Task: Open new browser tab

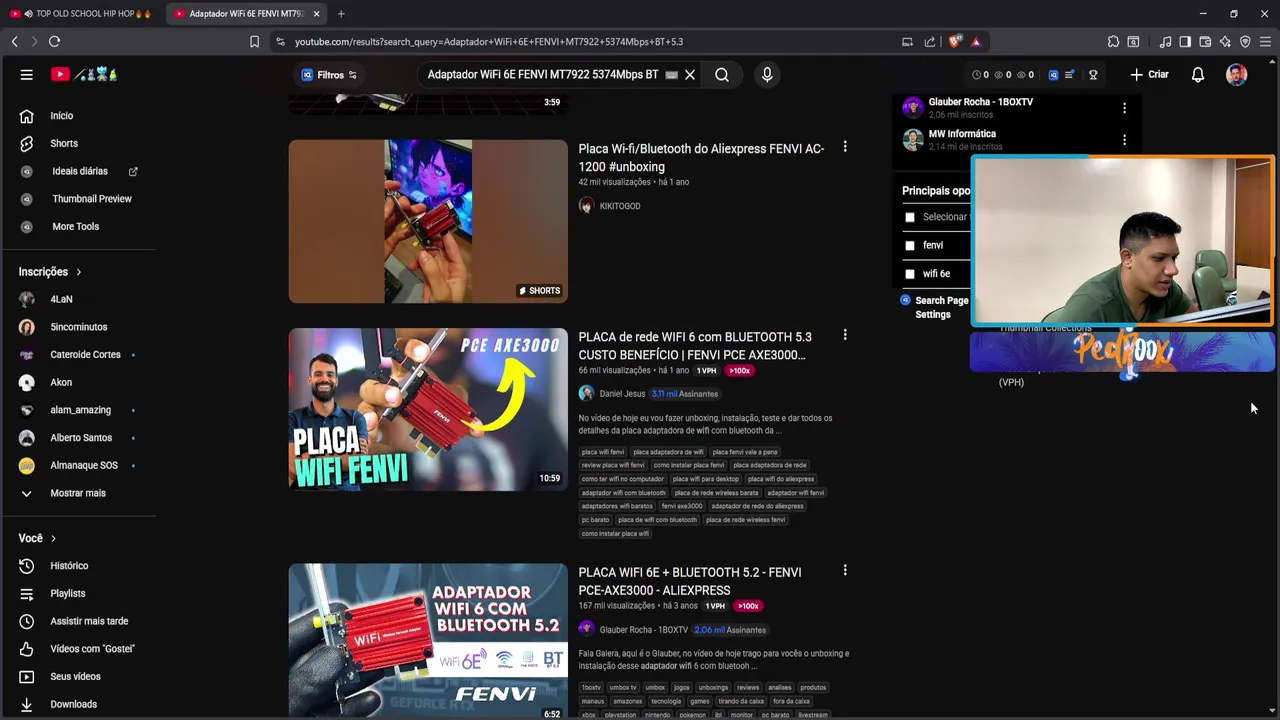Action: (341, 14)
